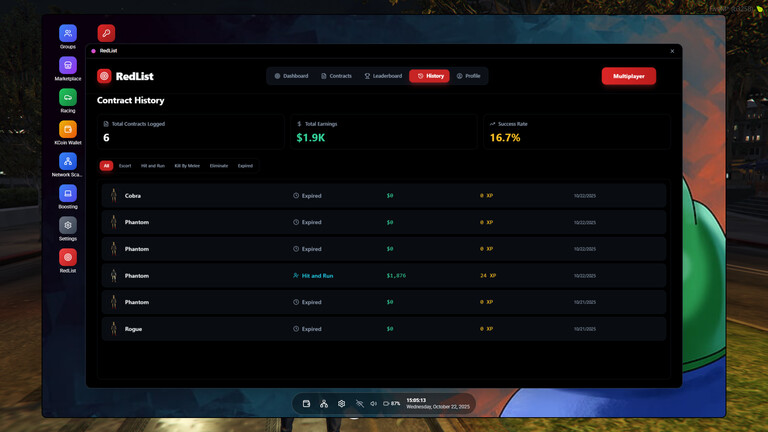Switch to the Dashboard tab

pos(291,76)
